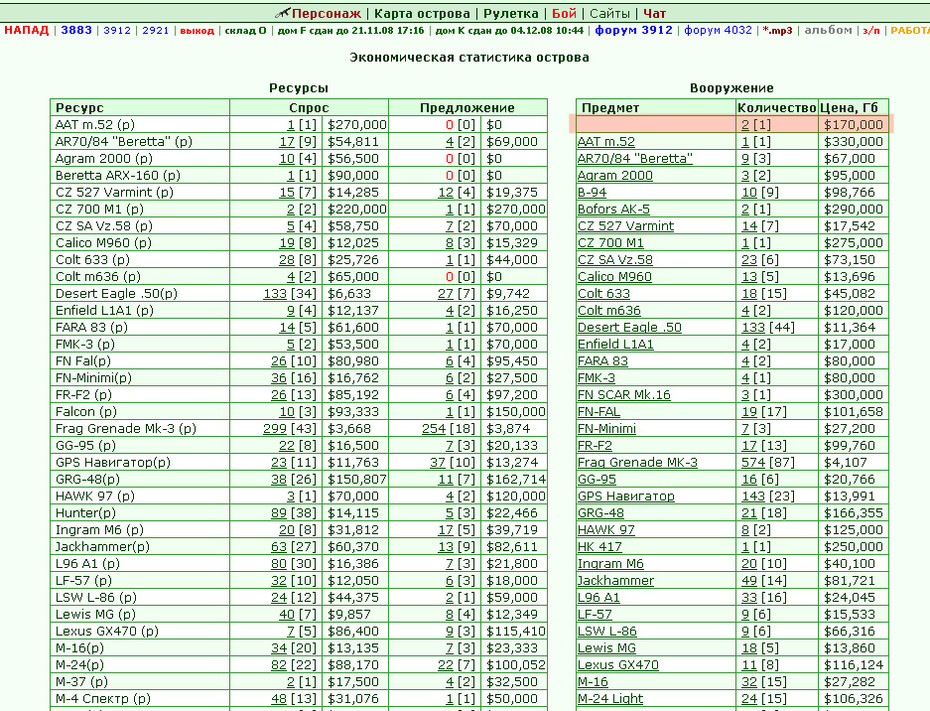This screenshot has height=711, width=930.
Task: Open the 2921 link in second bar
Action: tap(155, 30)
